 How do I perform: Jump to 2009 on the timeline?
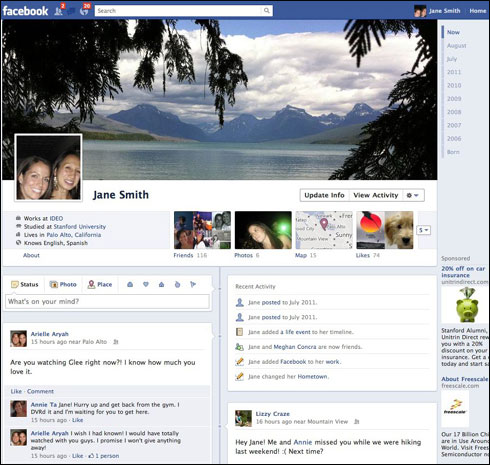click(x=454, y=99)
